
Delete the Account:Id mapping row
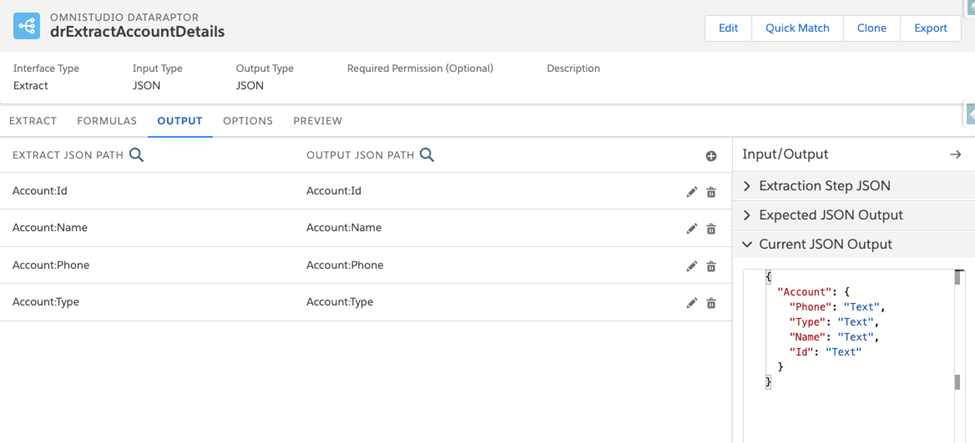tap(711, 192)
